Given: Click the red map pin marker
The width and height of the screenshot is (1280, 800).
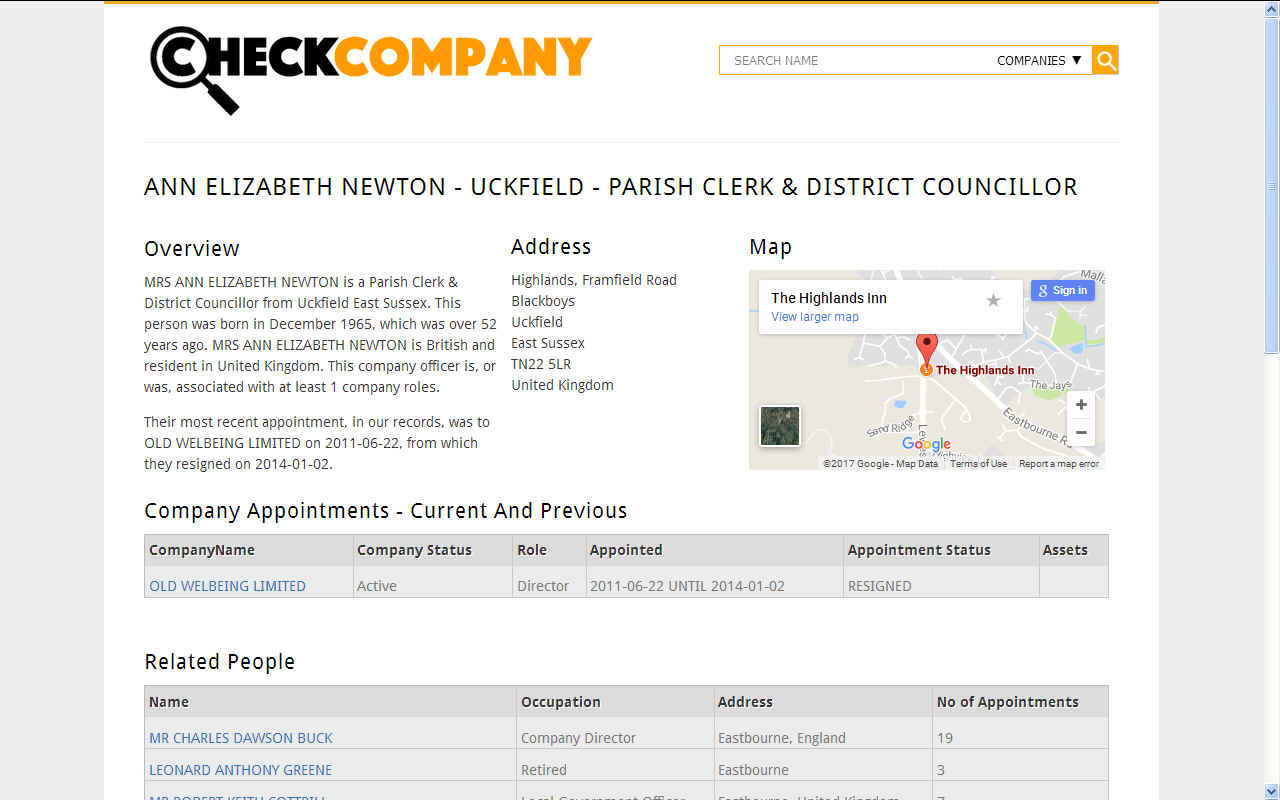Looking at the screenshot, I should coord(927,348).
